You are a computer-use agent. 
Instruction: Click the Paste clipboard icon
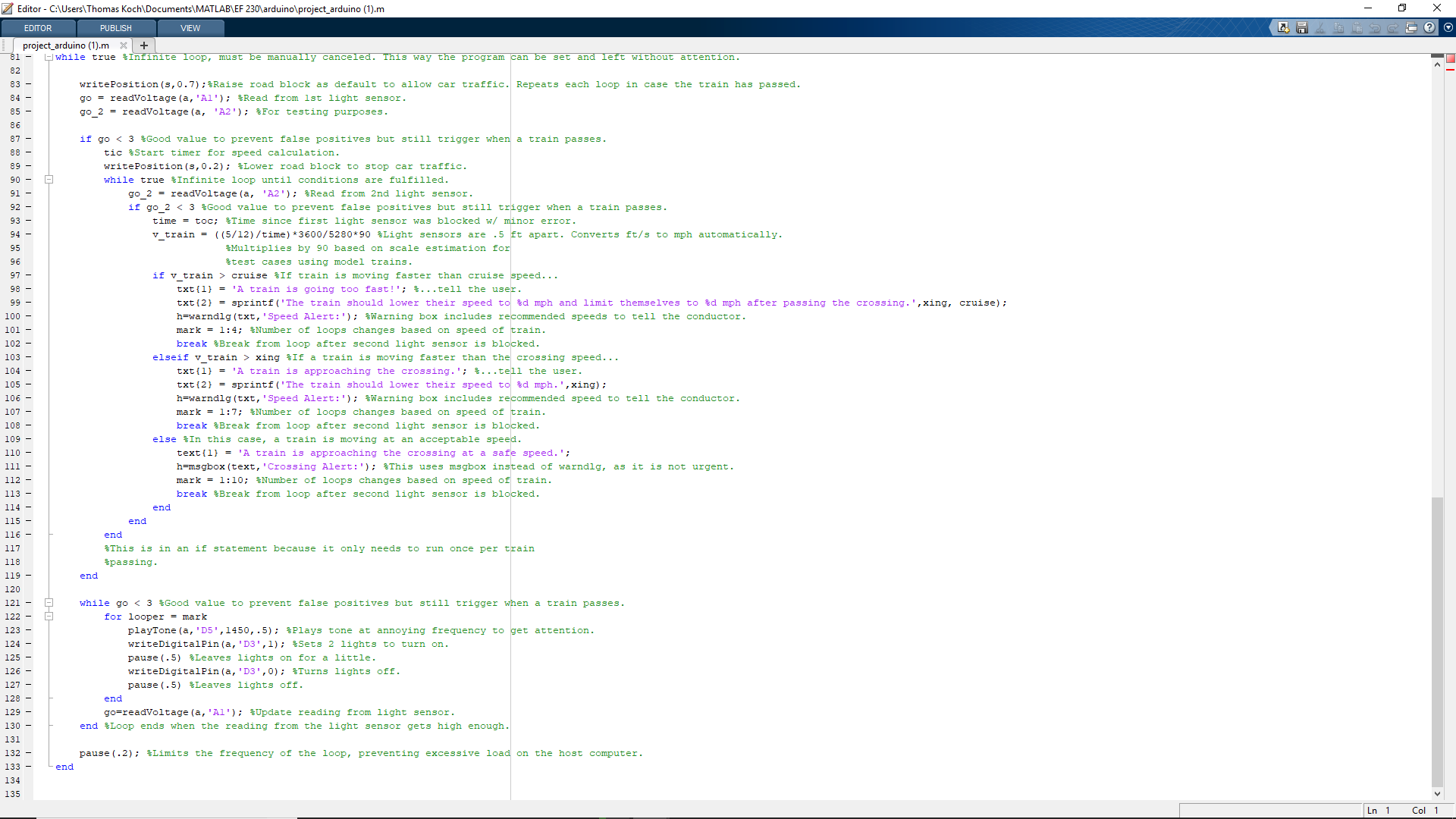click(x=1357, y=28)
